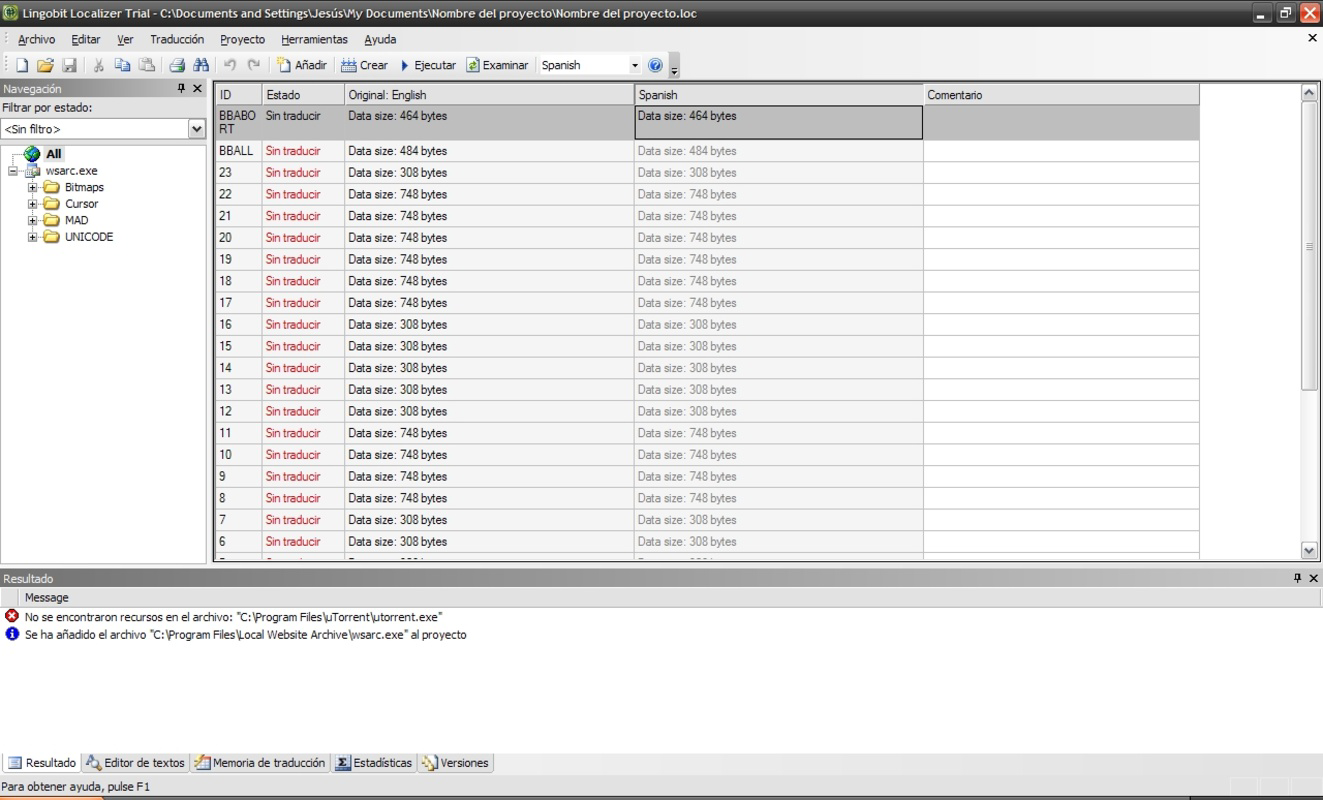Click the Undo arrow icon
1323x800 pixels.
[227, 64]
